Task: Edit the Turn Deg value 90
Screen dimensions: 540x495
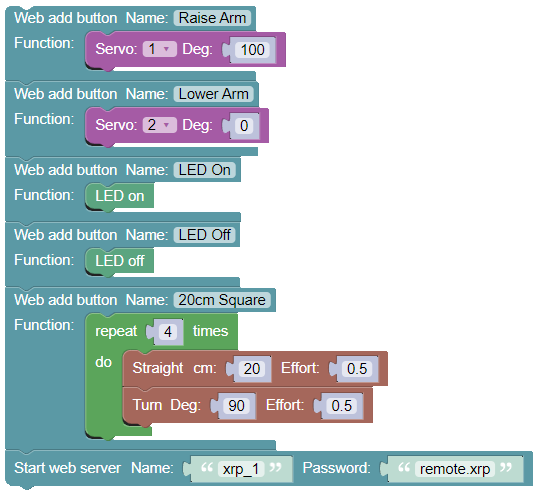Action: 236,405
